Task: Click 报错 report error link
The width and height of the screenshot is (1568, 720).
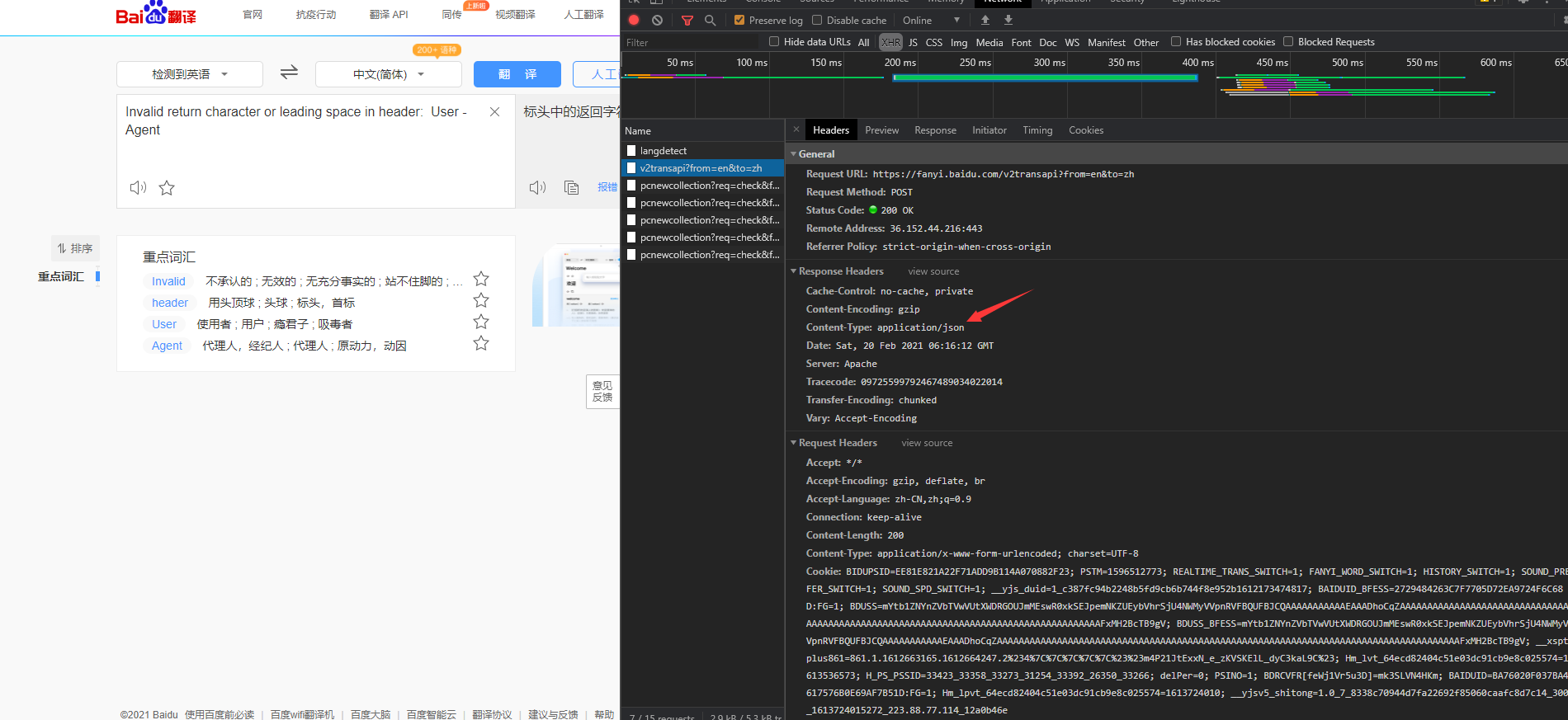Action: [607, 187]
